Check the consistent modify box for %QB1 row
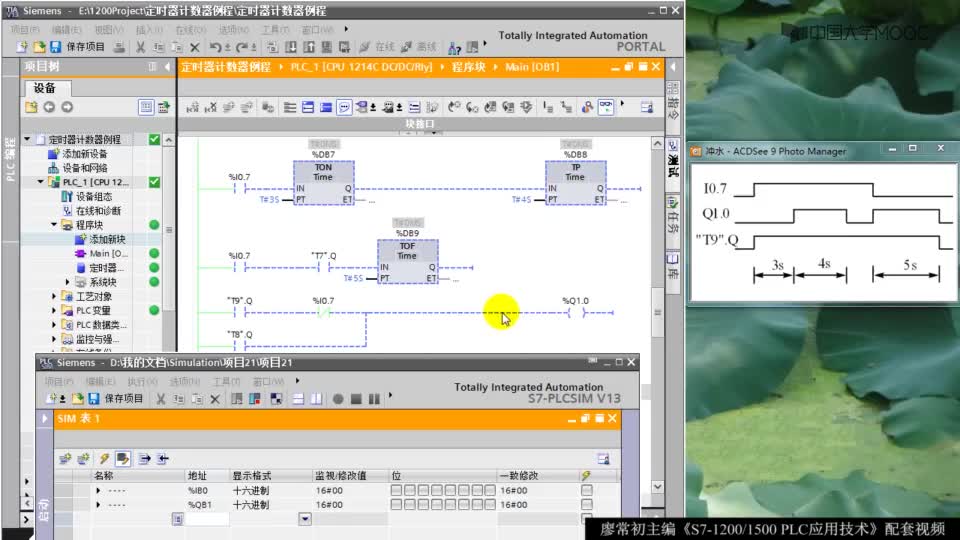Viewport: 960px width, 540px height. click(587, 504)
